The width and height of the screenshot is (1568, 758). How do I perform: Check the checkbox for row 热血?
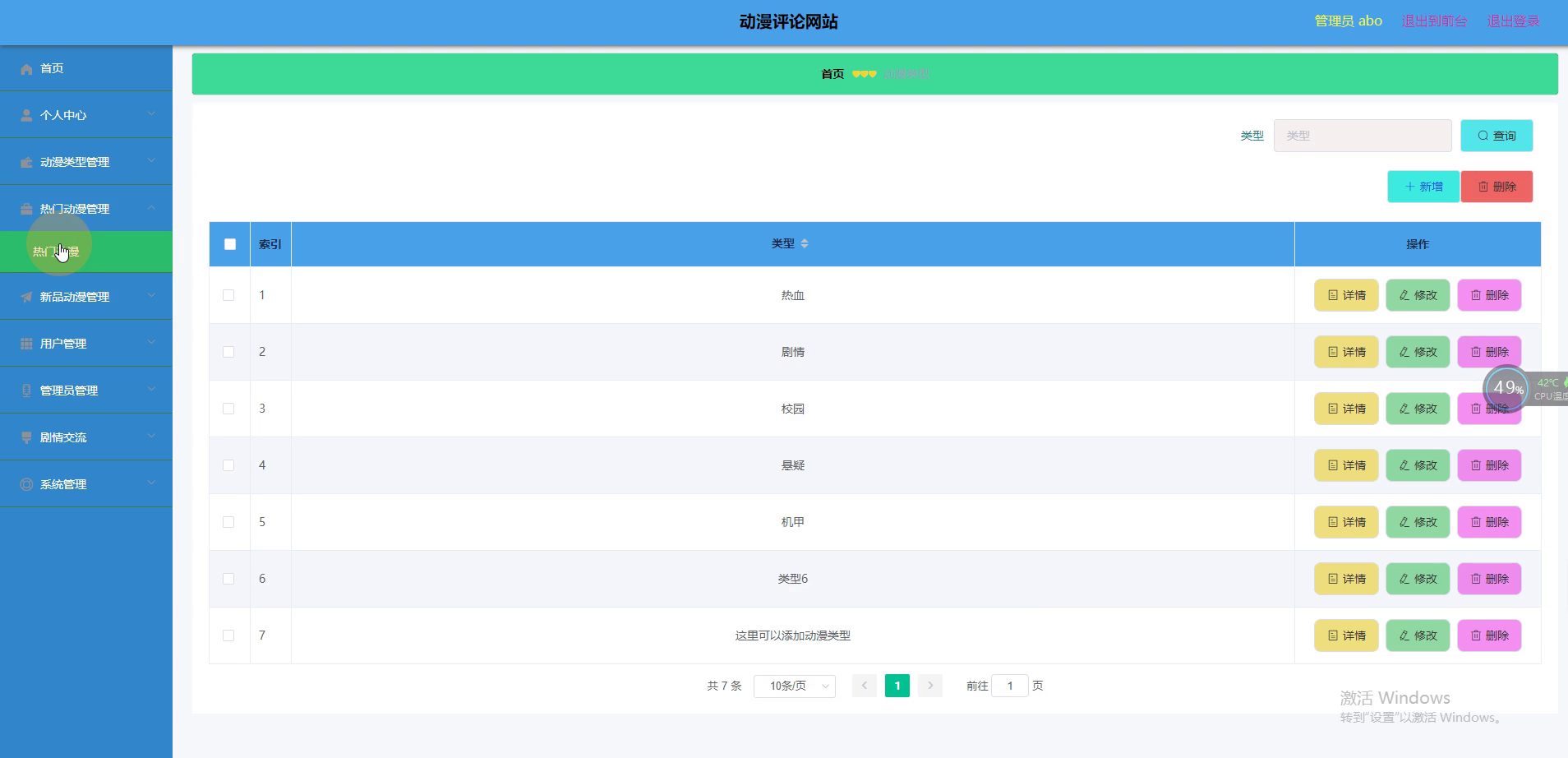[228, 295]
